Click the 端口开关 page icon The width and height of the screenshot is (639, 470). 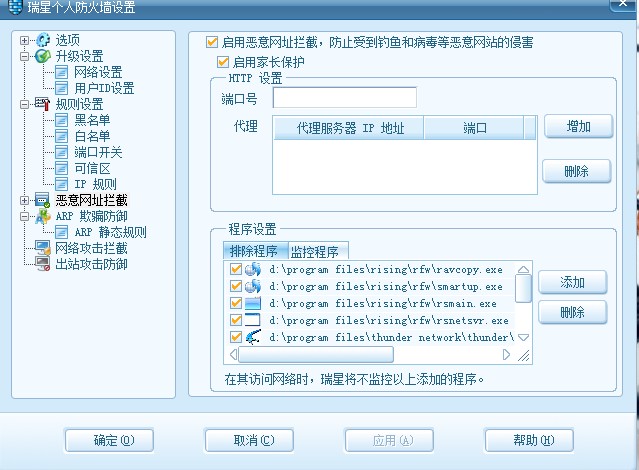[x=61, y=152]
